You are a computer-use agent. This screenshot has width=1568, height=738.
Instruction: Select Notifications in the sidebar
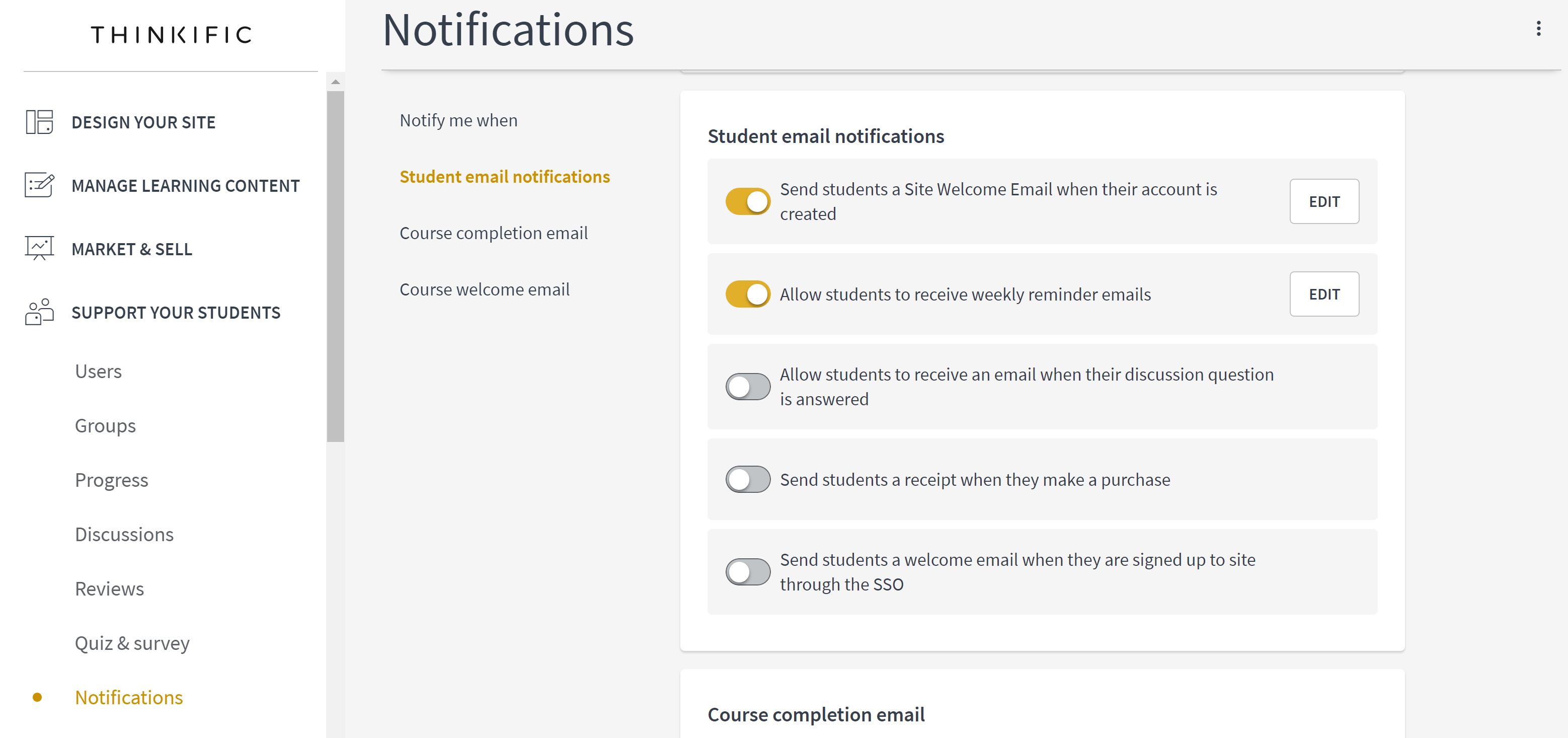click(x=129, y=698)
